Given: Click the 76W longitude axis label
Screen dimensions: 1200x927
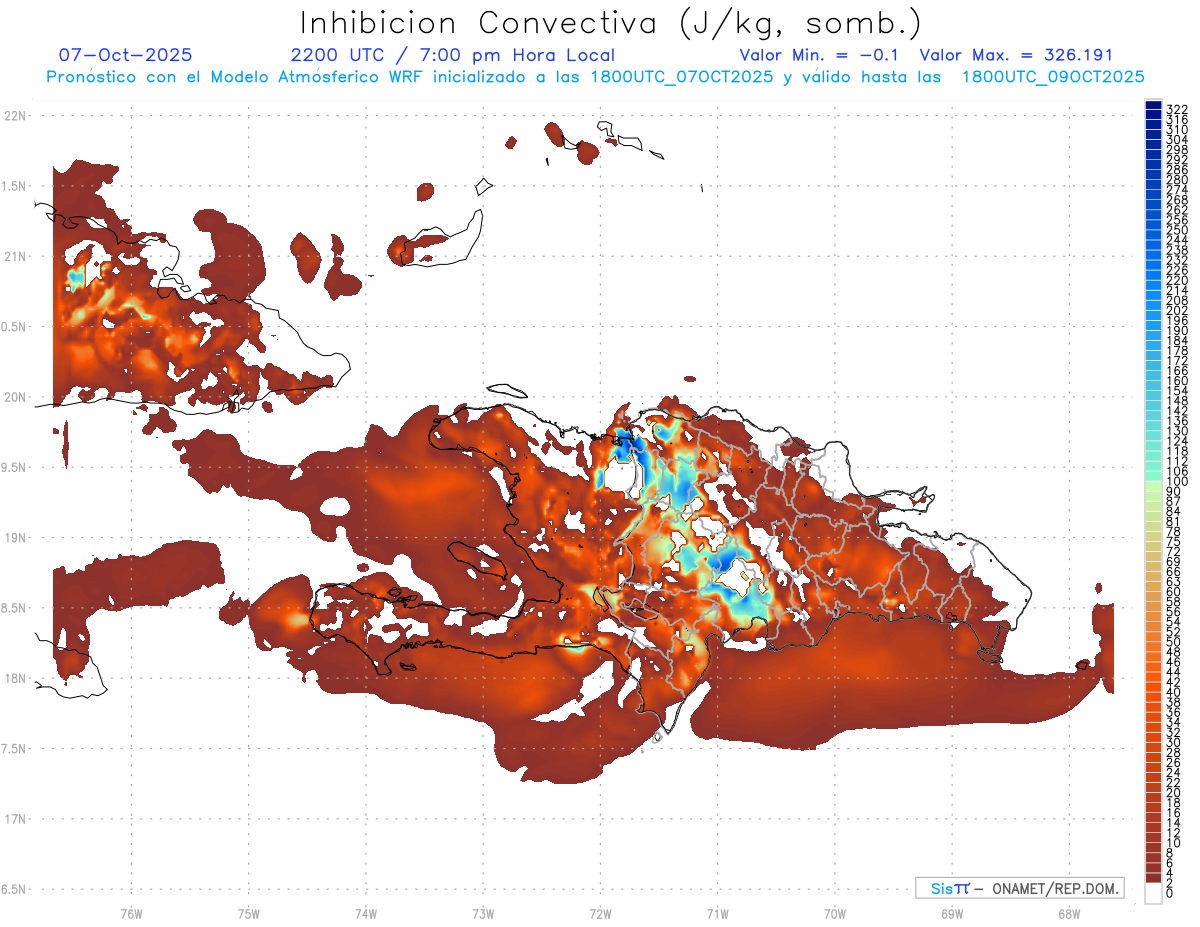Looking at the screenshot, I should 131,912.
